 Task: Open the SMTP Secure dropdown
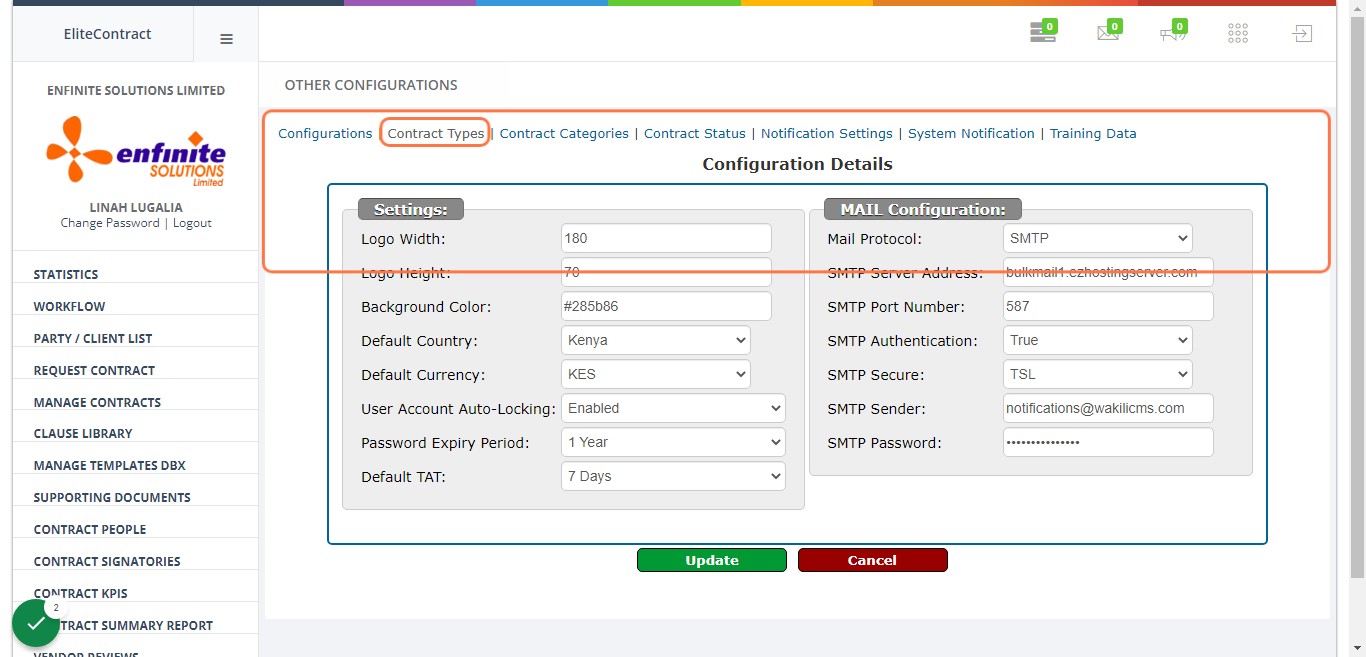(x=1098, y=374)
